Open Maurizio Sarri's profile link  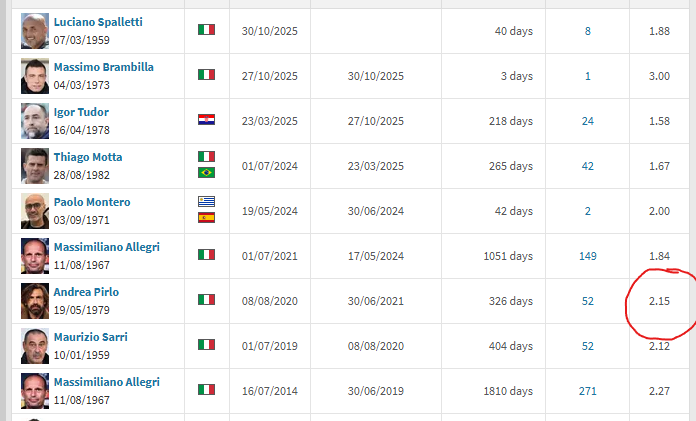point(90,337)
